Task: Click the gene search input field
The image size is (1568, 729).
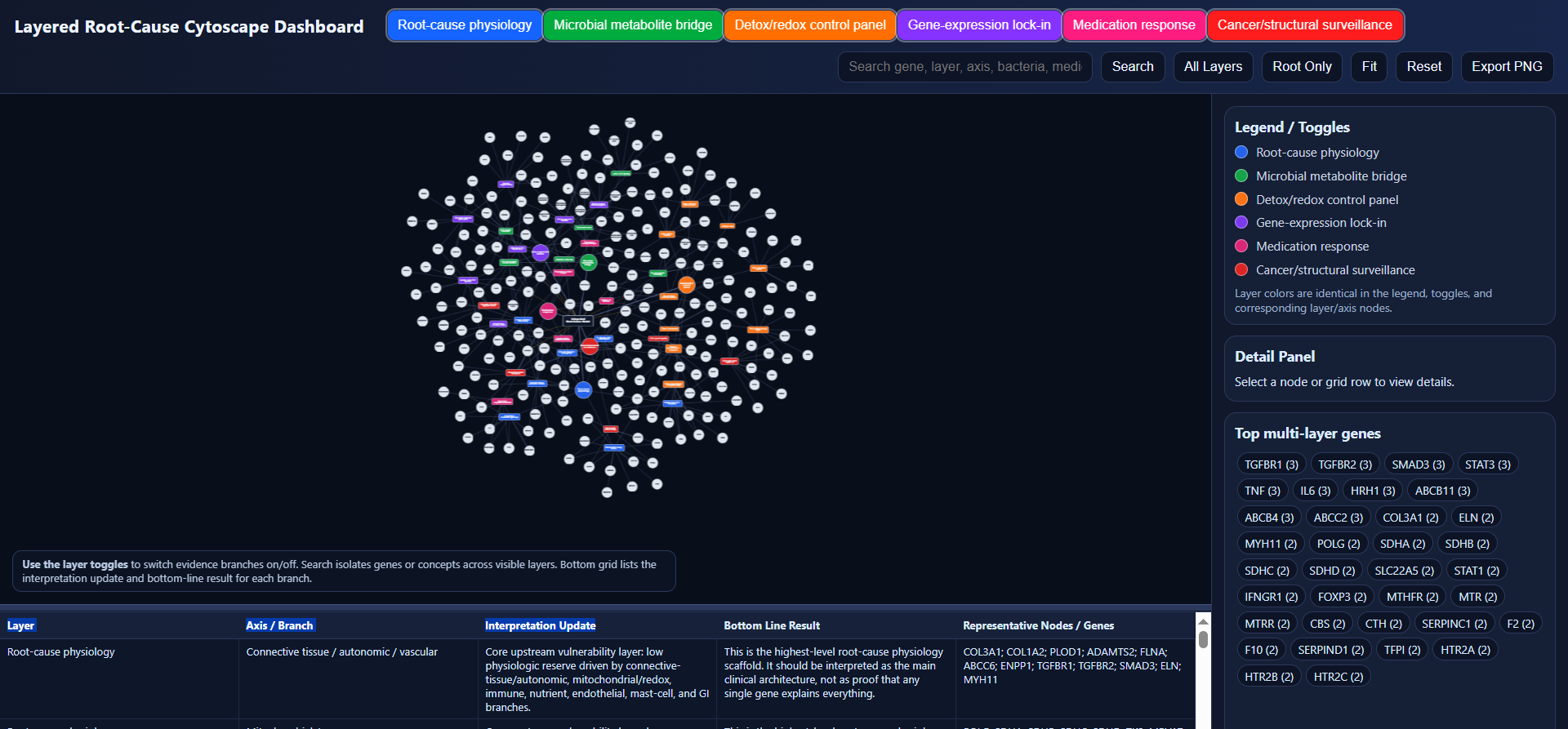Action: pyautogui.click(x=965, y=67)
